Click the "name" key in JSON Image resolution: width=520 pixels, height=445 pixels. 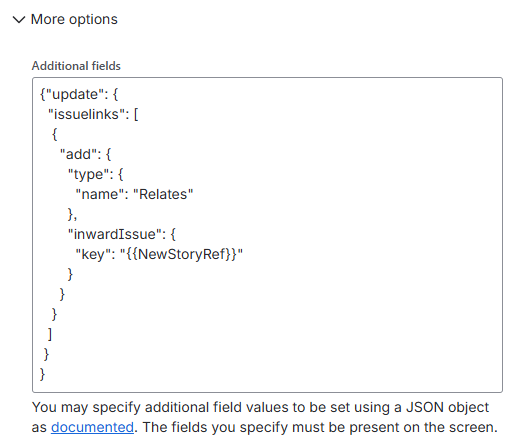point(100,194)
